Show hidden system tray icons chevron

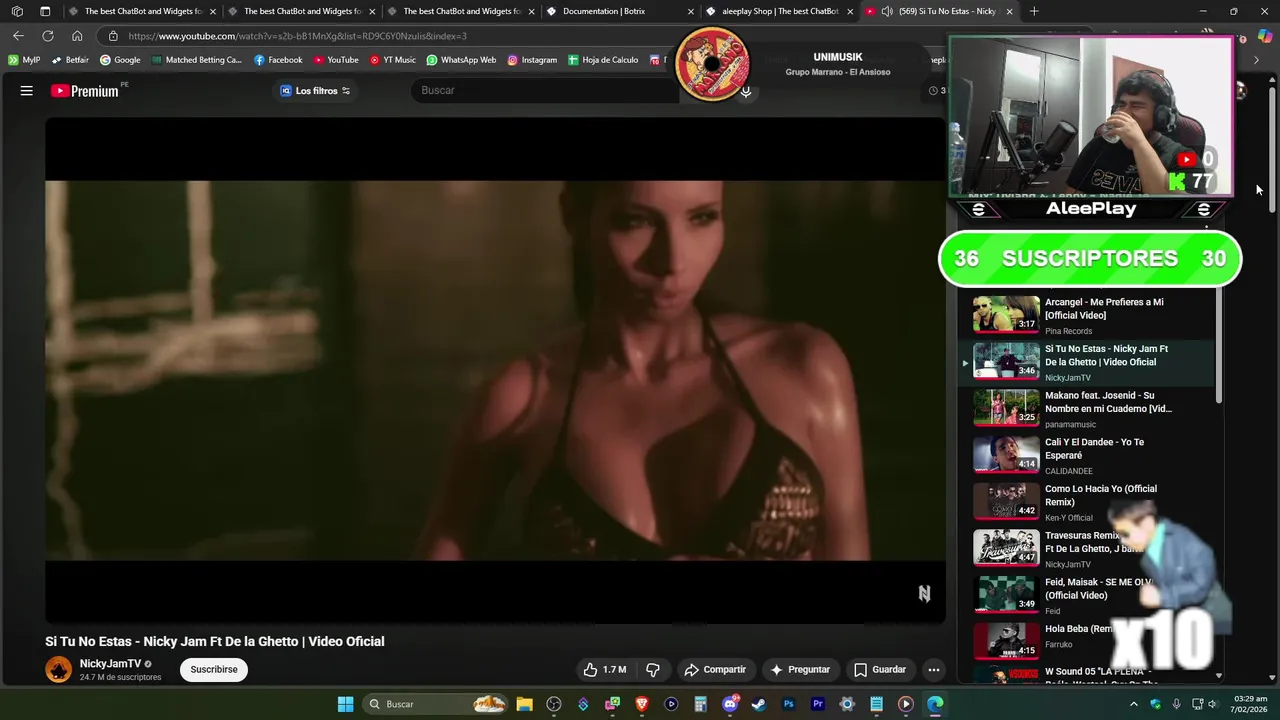click(1134, 704)
